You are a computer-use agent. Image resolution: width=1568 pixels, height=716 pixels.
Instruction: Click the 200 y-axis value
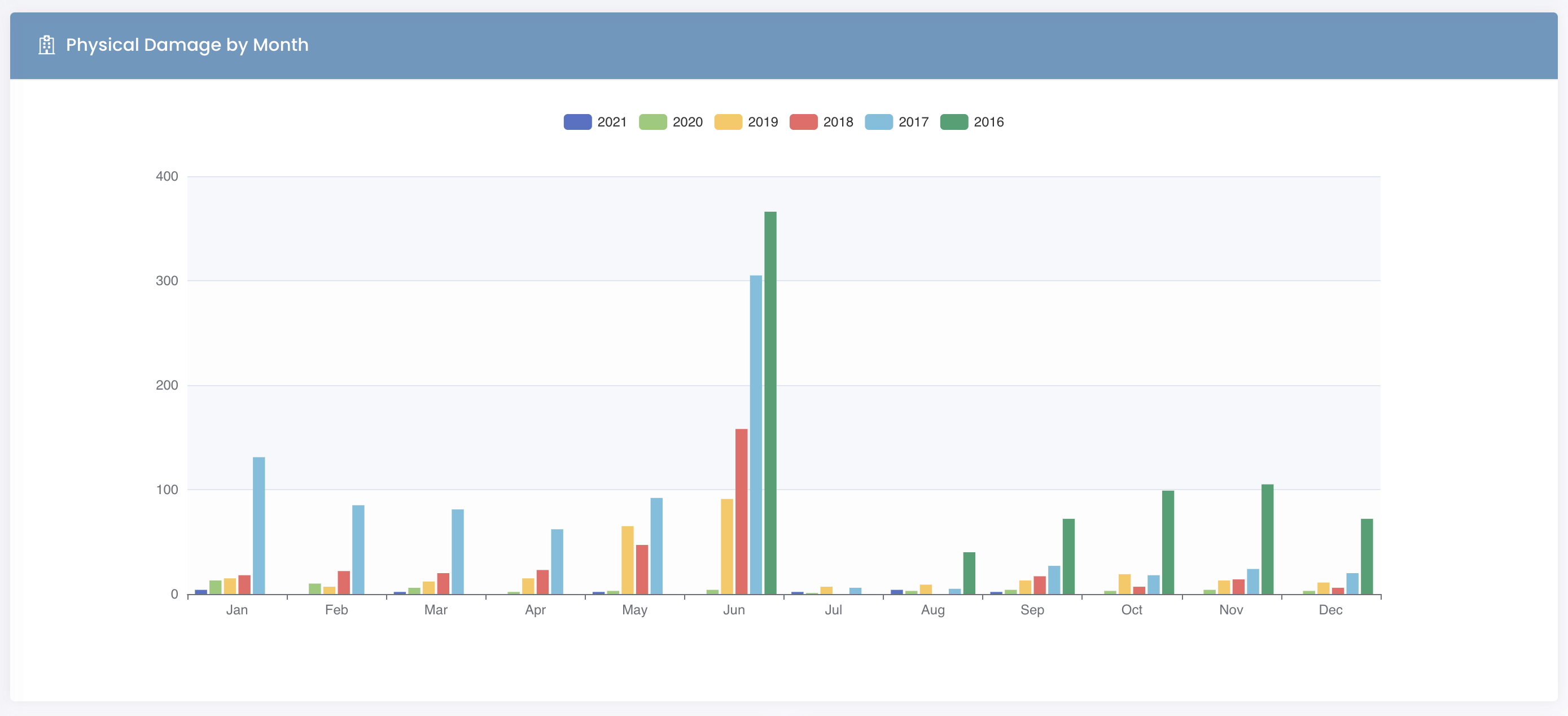[167, 386]
